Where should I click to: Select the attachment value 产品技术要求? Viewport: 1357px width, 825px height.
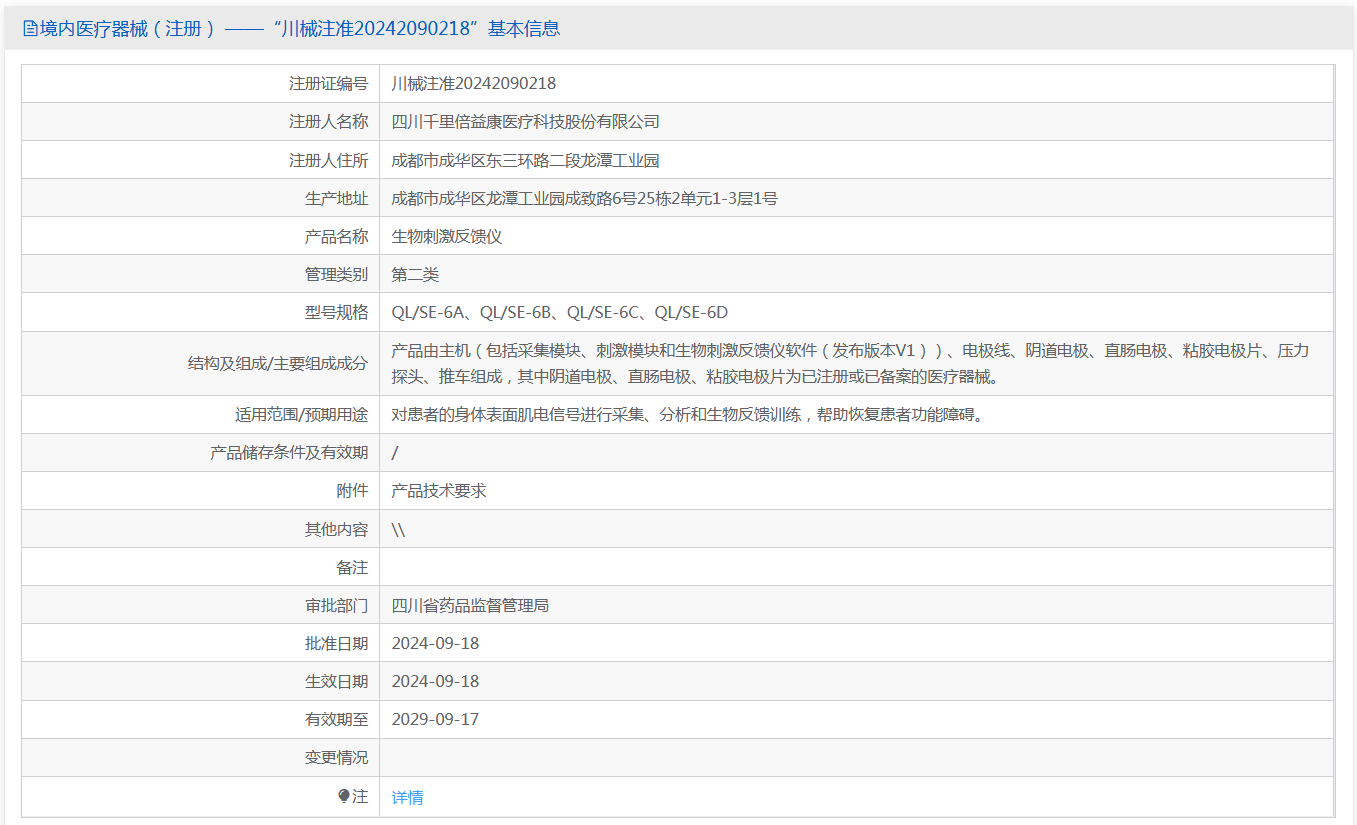pos(439,491)
